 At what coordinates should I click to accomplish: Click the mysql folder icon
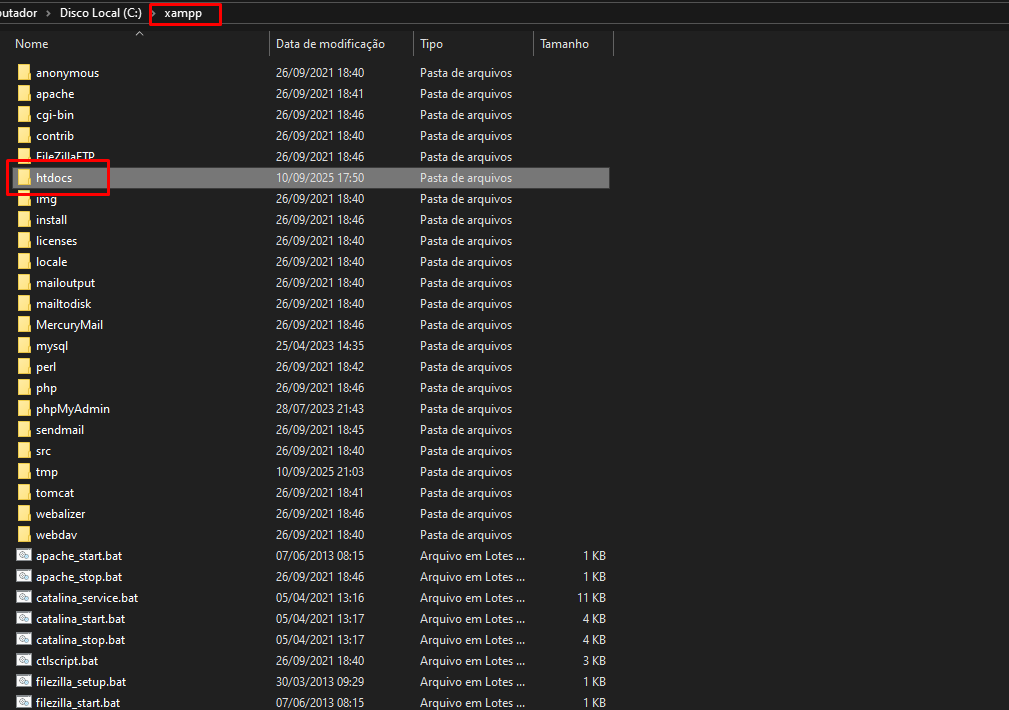point(25,346)
